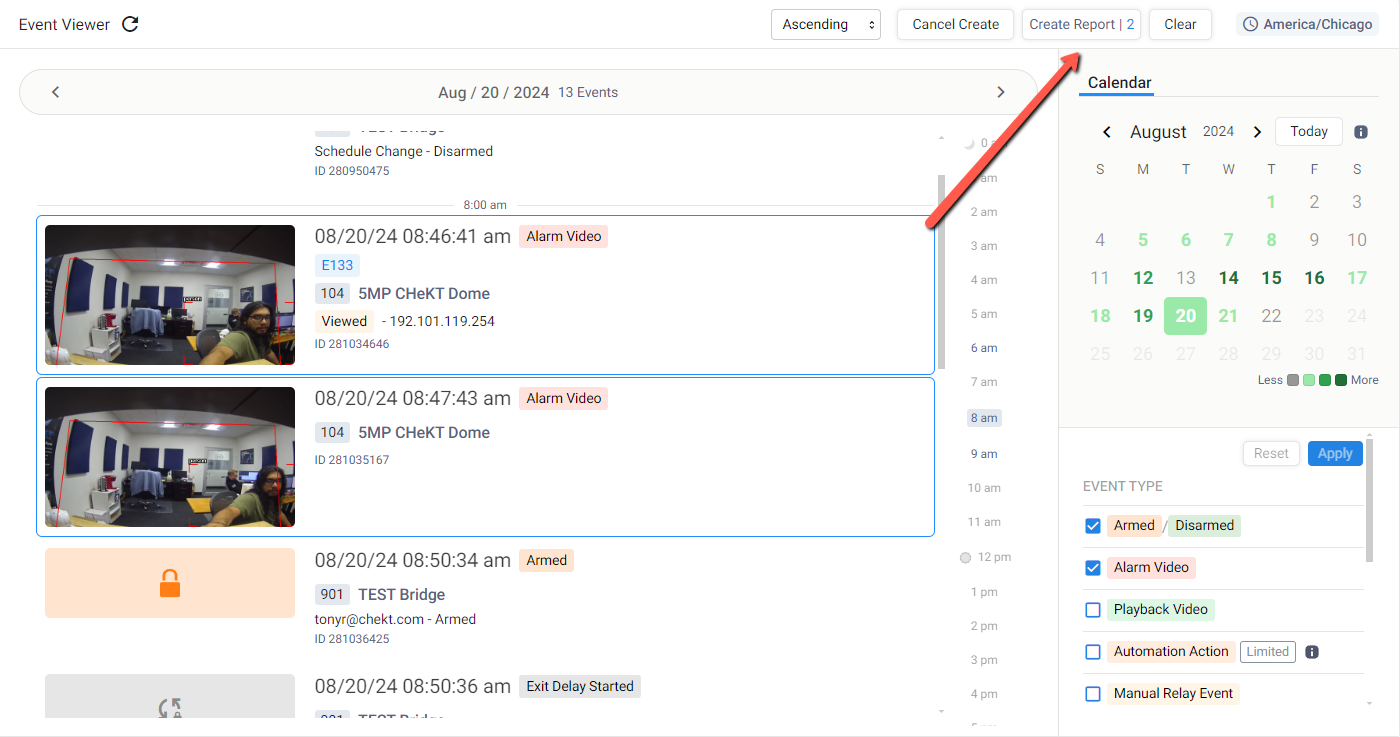
Task: Click the event list scroll down arrow
Action: [941, 711]
